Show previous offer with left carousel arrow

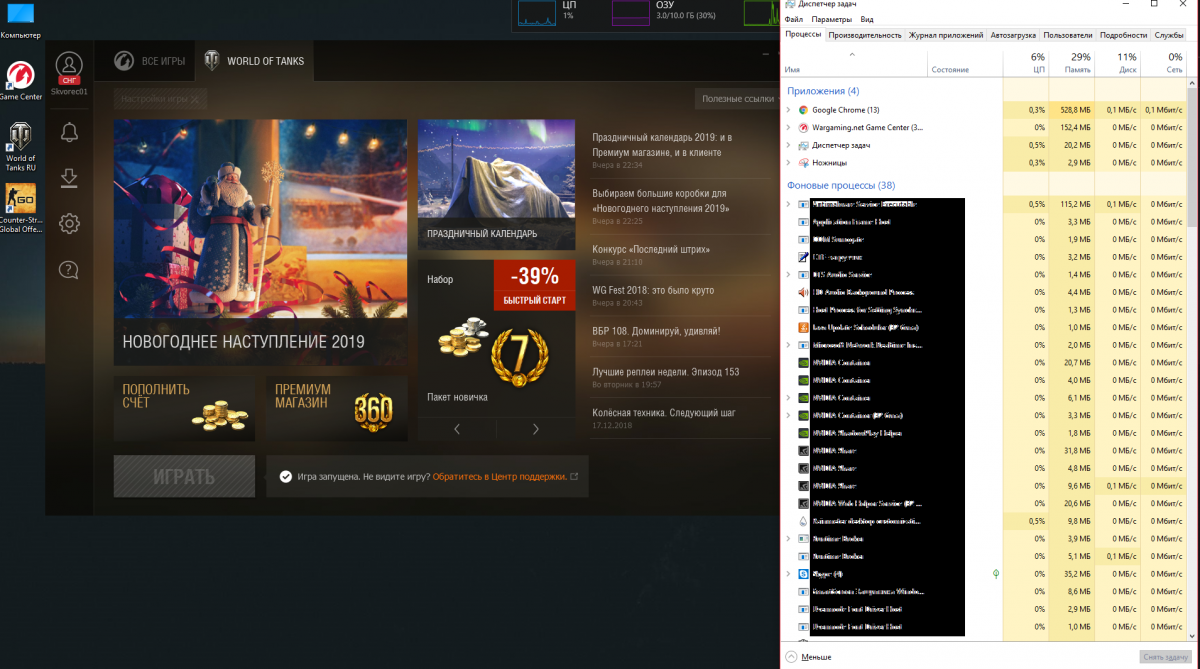(457, 429)
